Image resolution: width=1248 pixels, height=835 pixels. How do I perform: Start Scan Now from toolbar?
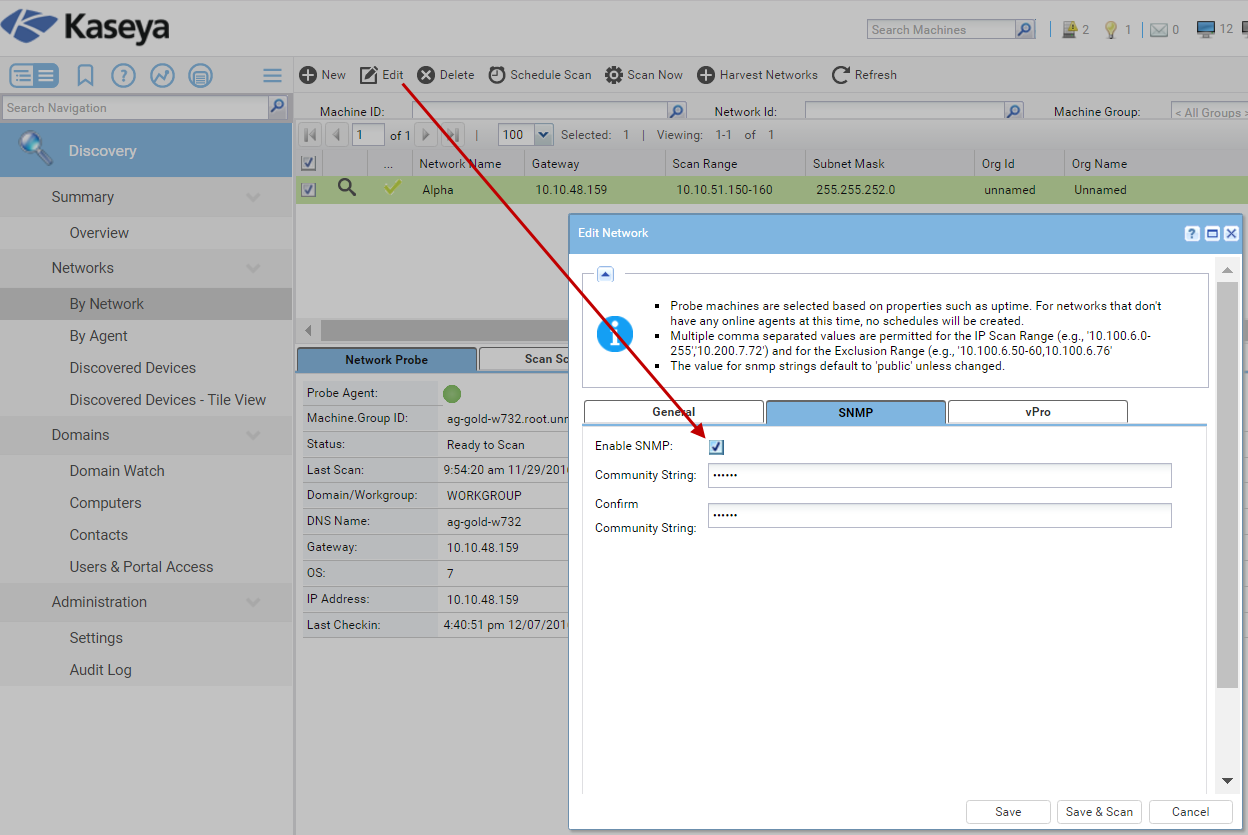644,75
